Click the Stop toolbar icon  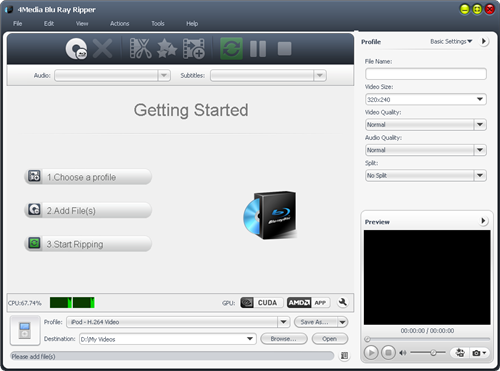tap(284, 49)
